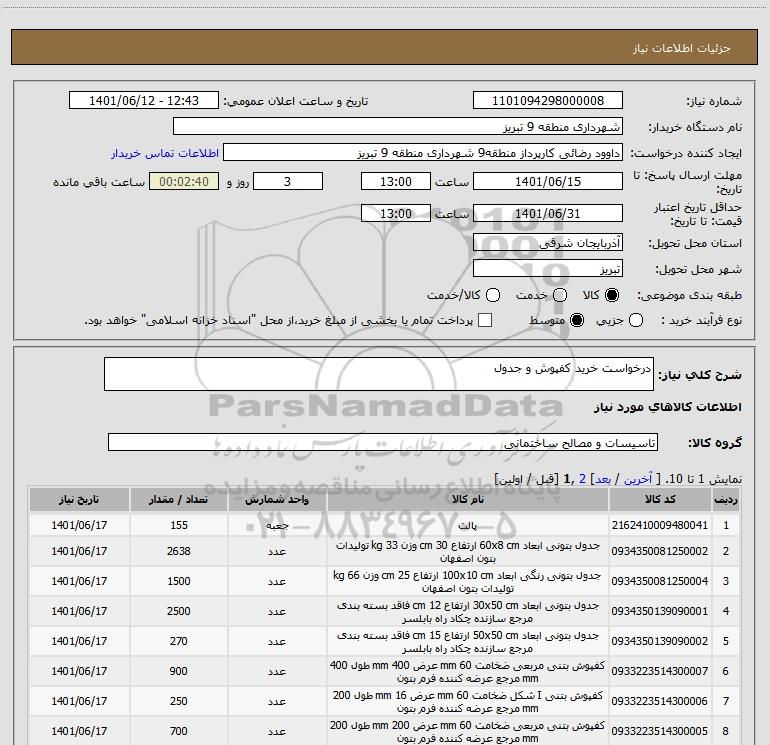Viewport: 770px width, 745px height.
Task: Click item code 0934350139090001
Action: pyautogui.click(x=660, y=611)
